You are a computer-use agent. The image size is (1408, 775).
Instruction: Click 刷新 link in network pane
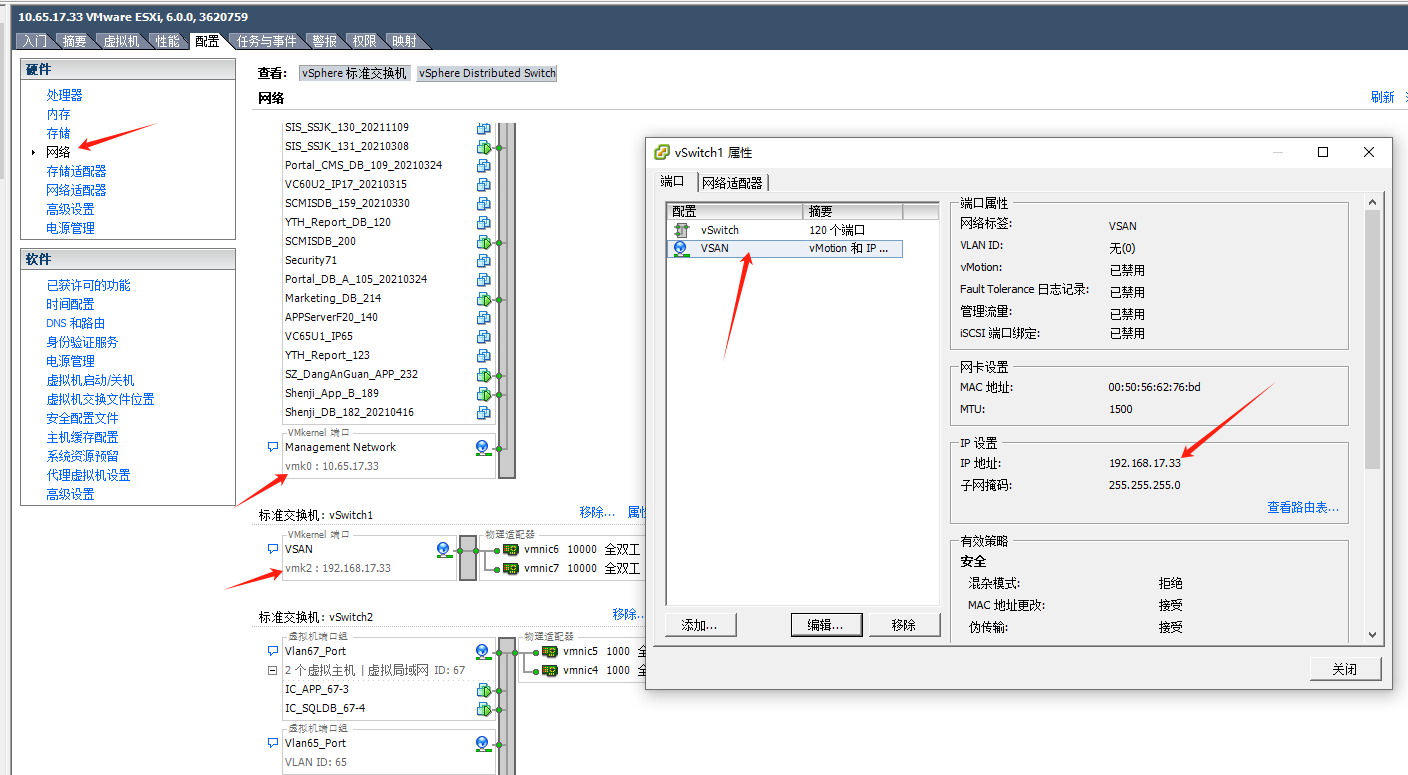(1382, 97)
